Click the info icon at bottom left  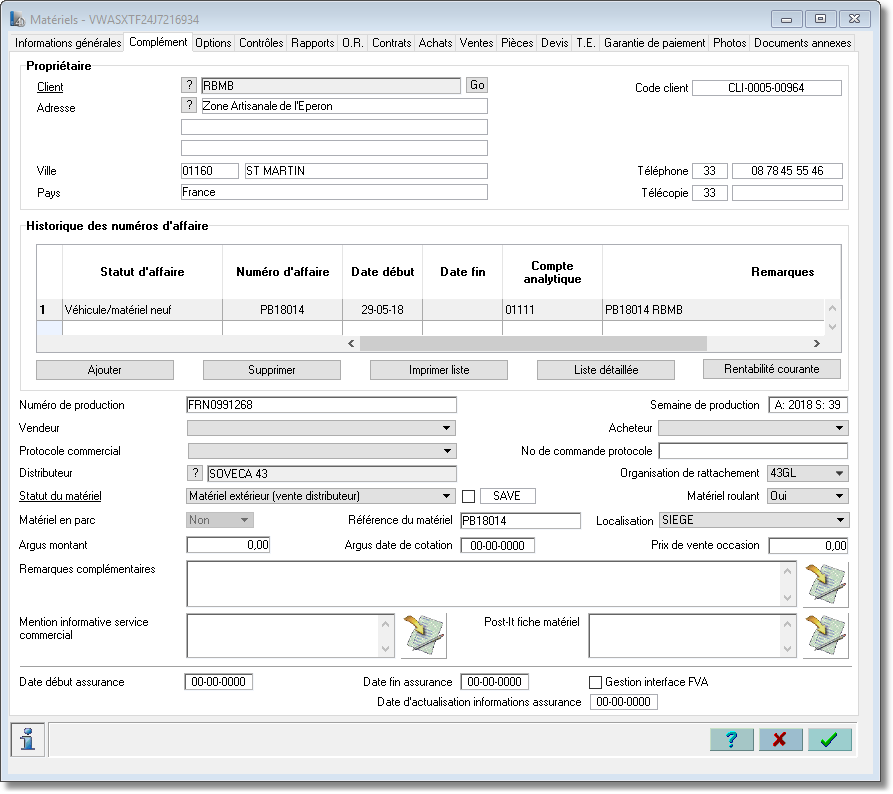(27, 739)
